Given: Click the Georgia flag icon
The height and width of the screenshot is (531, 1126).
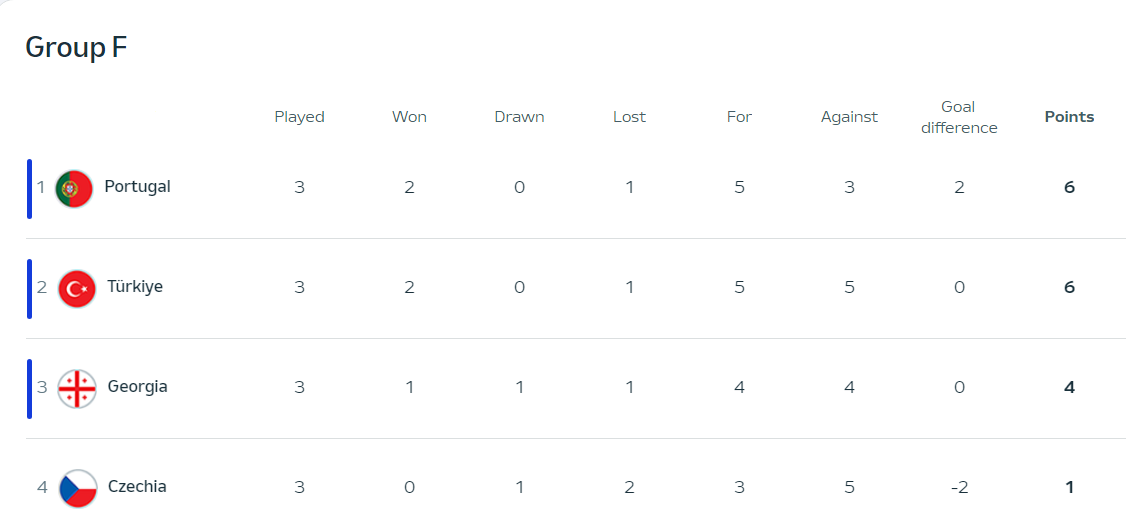Looking at the screenshot, I should (x=77, y=389).
